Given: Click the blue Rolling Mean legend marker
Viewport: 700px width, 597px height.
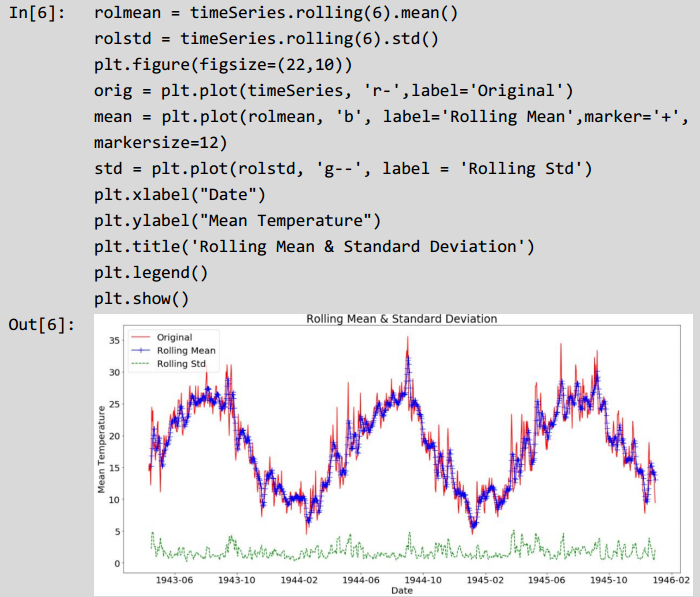Looking at the screenshot, I should tap(141, 351).
